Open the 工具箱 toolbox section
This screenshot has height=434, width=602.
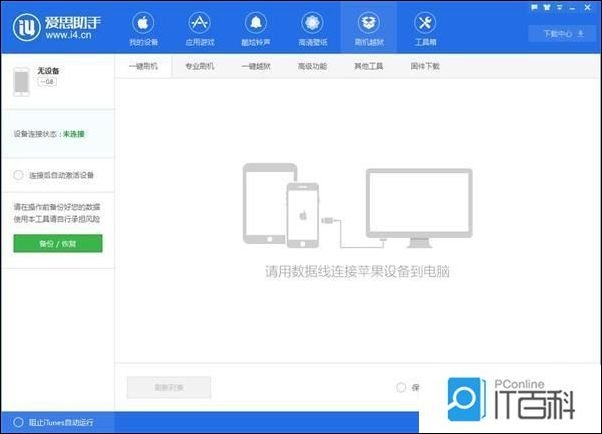pyautogui.click(x=425, y=28)
